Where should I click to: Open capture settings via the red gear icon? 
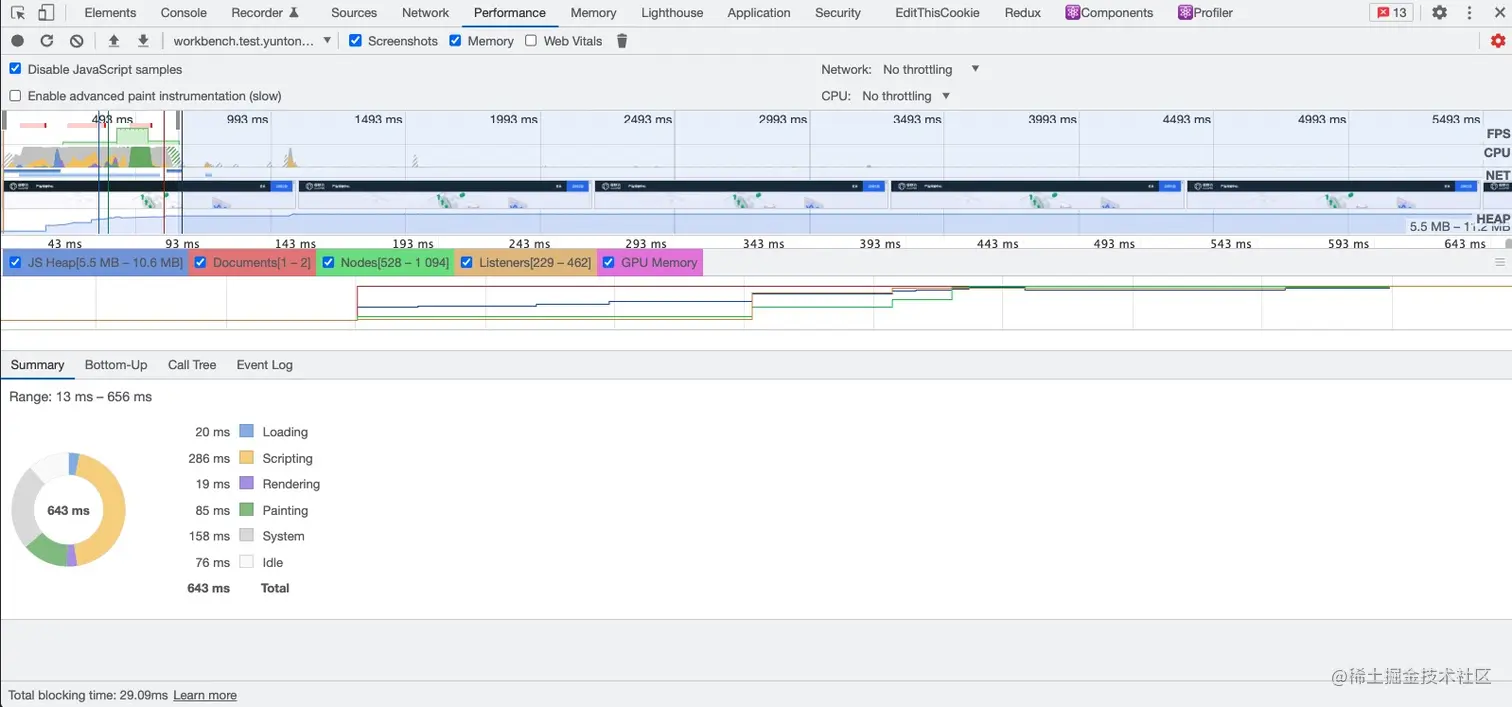(x=1497, y=41)
